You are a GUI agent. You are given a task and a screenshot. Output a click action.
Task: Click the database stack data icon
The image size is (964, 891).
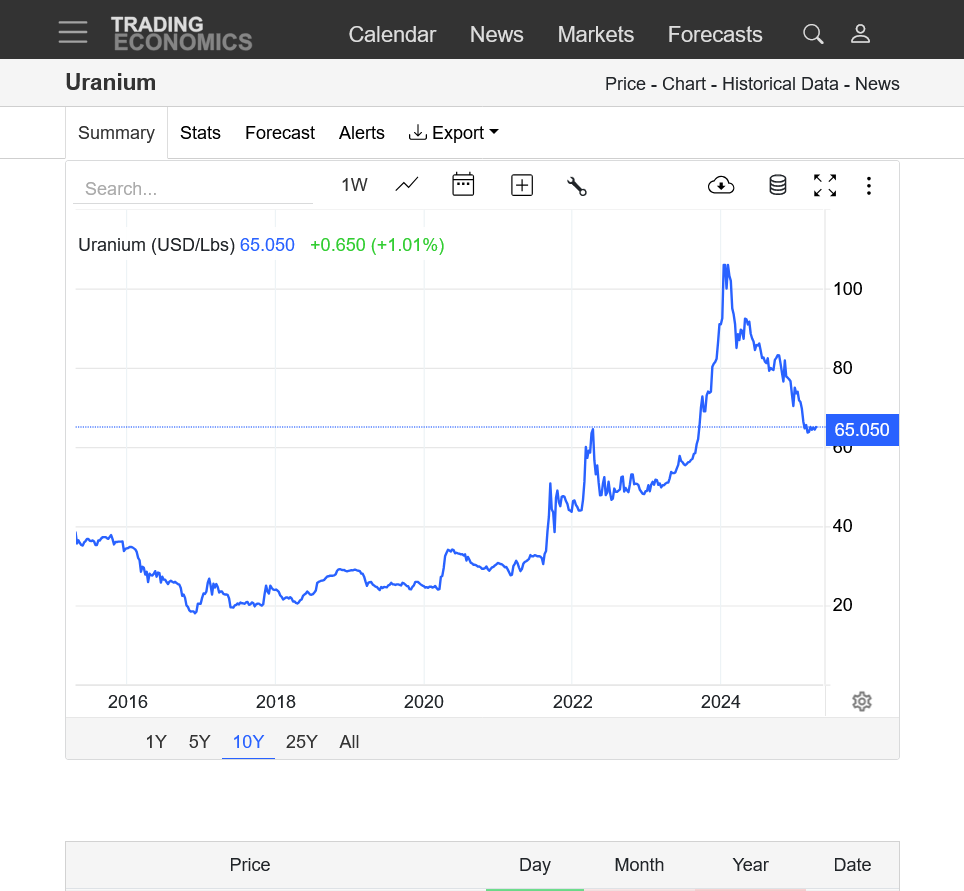(x=777, y=185)
